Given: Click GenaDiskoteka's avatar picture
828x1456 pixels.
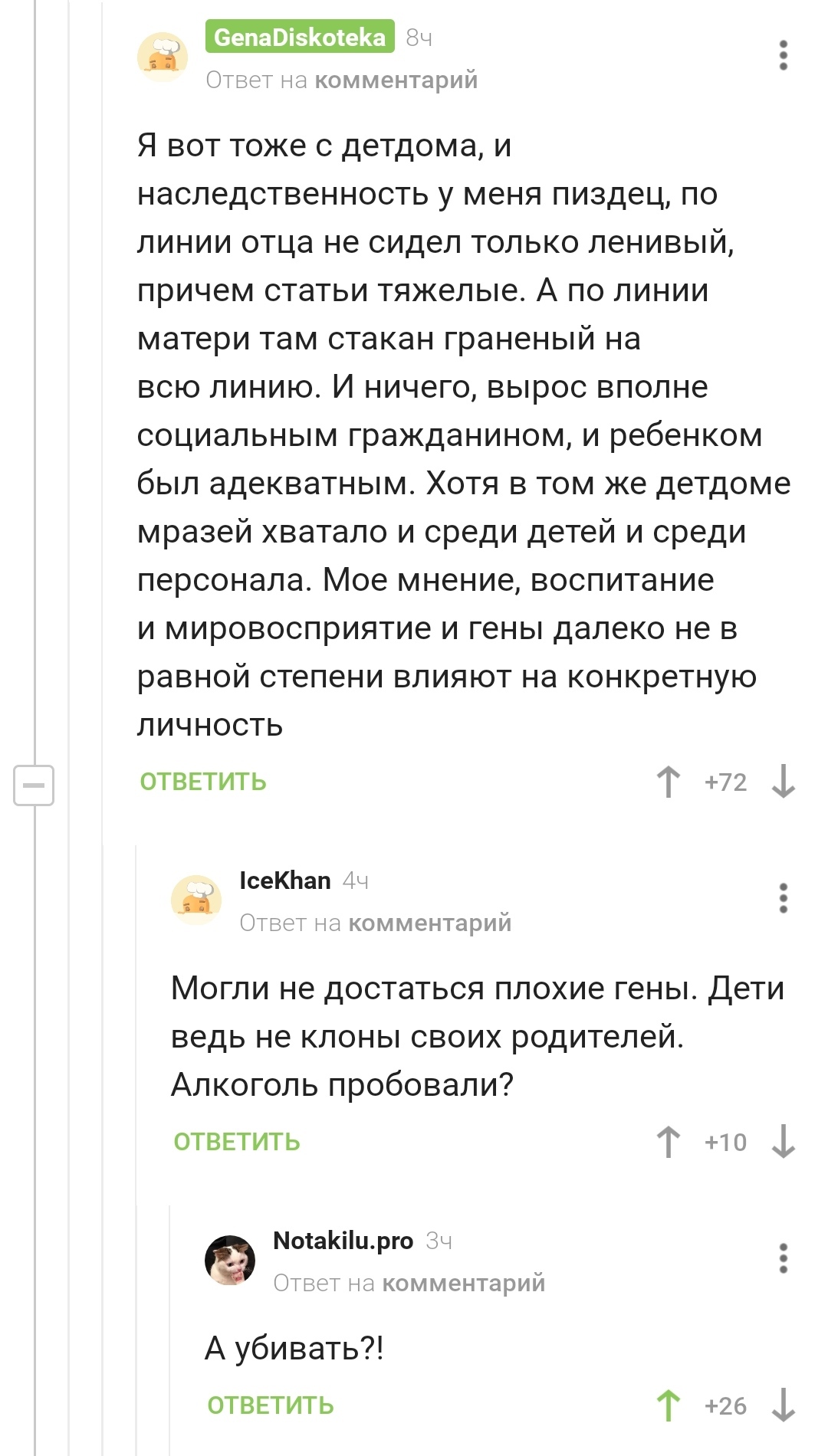Looking at the screenshot, I should (163, 57).
